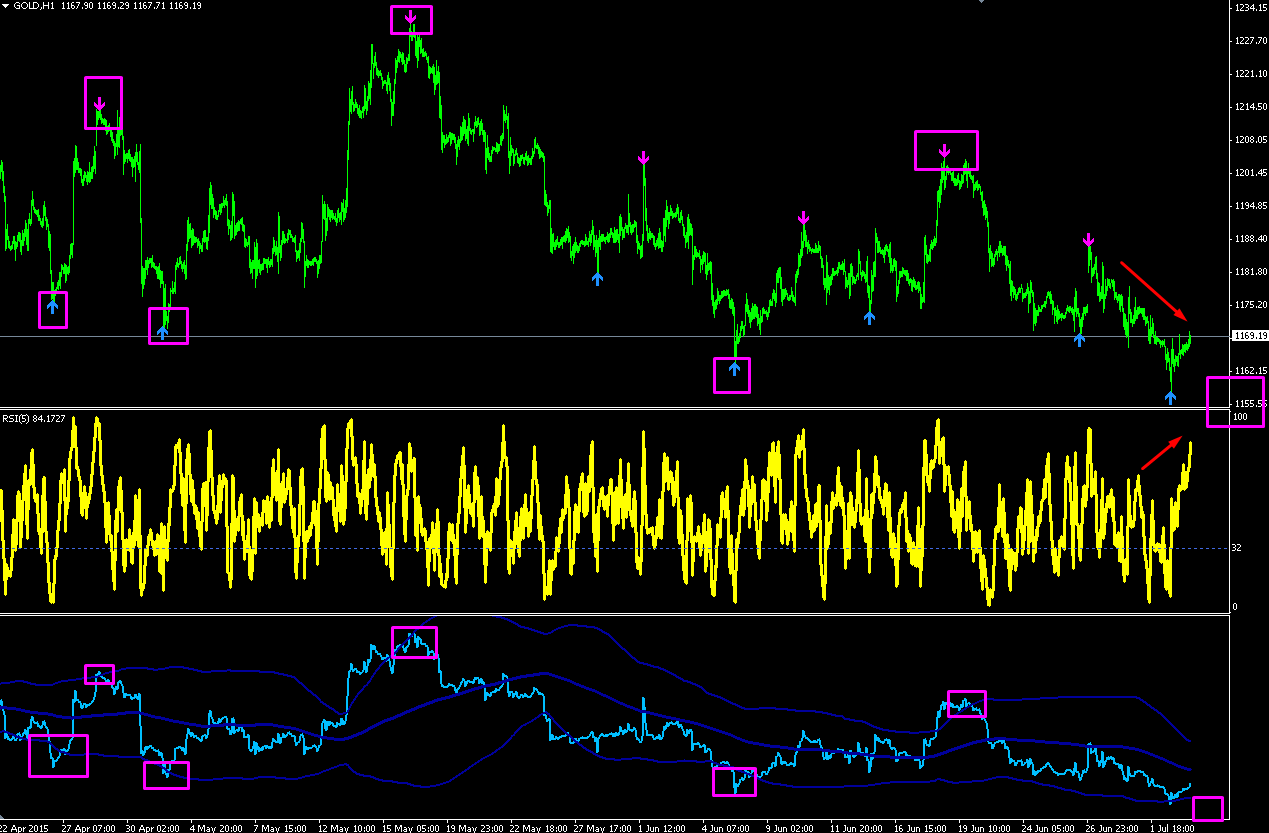Click the 15 May 05:00 time label
The width and height of the screenshot is (1269, 833).
(410, 827)
